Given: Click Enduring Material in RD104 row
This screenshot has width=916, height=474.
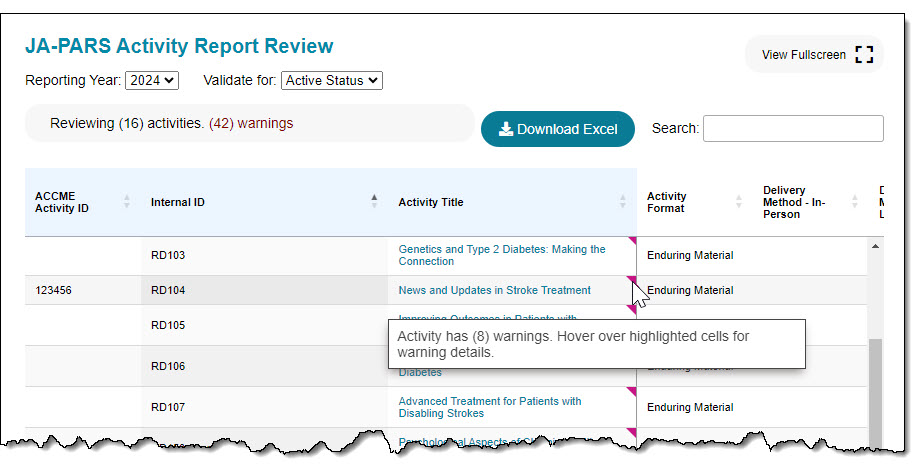Looking at the screenshot, I should [x=690, y=290].
